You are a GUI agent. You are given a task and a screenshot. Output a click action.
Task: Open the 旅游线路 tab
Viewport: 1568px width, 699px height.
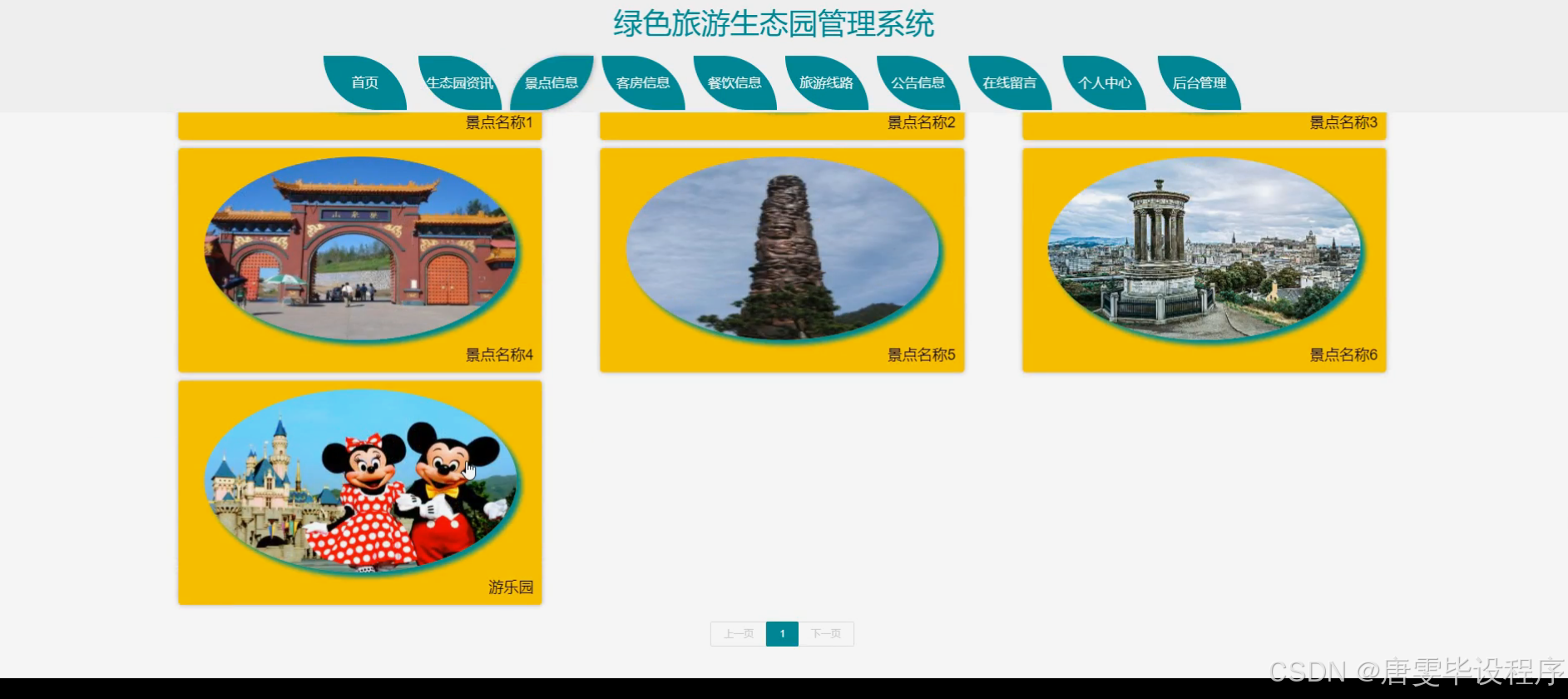(x=826, y=82)
